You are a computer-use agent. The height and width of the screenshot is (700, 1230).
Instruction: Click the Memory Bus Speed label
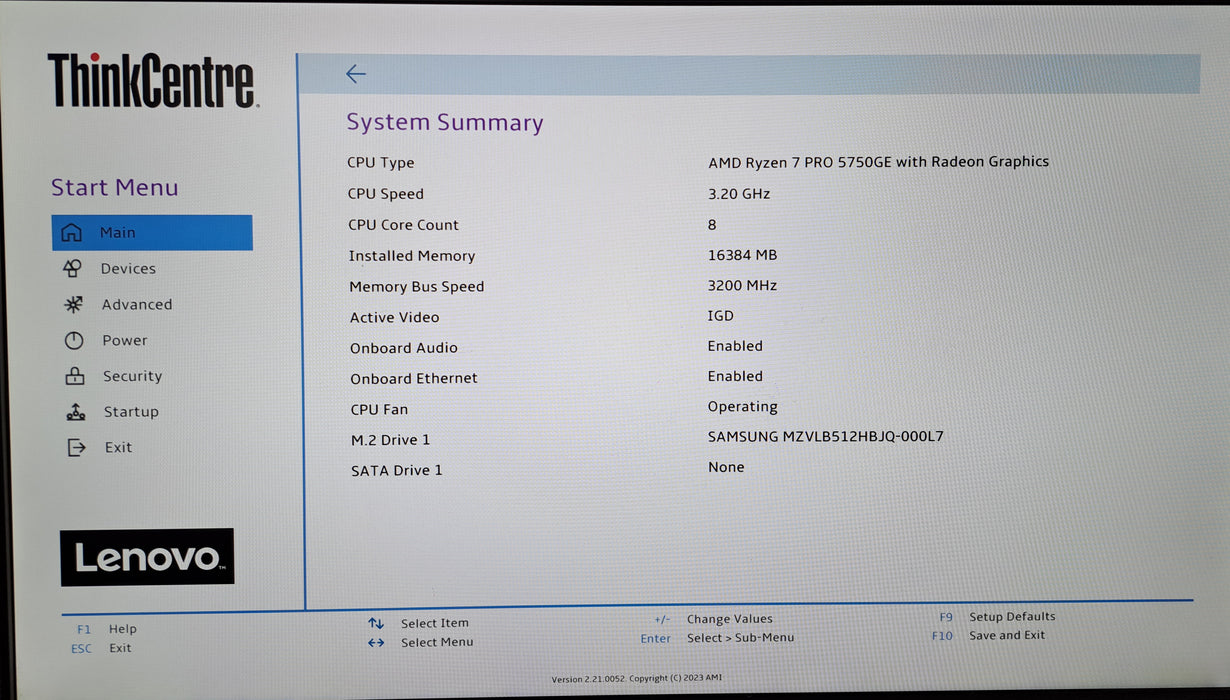pyautogui.click(x=417, y=287)
